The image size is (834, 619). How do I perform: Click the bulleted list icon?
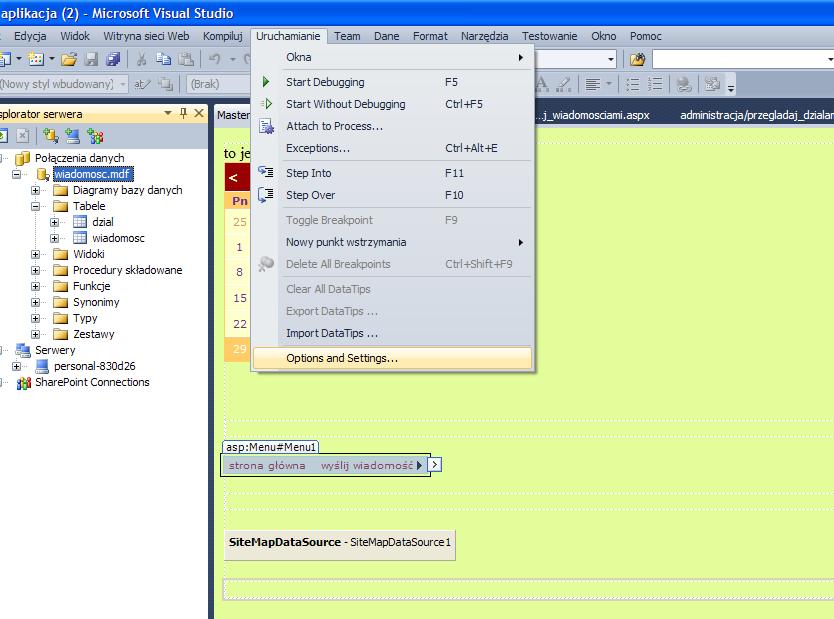point(632,84)
